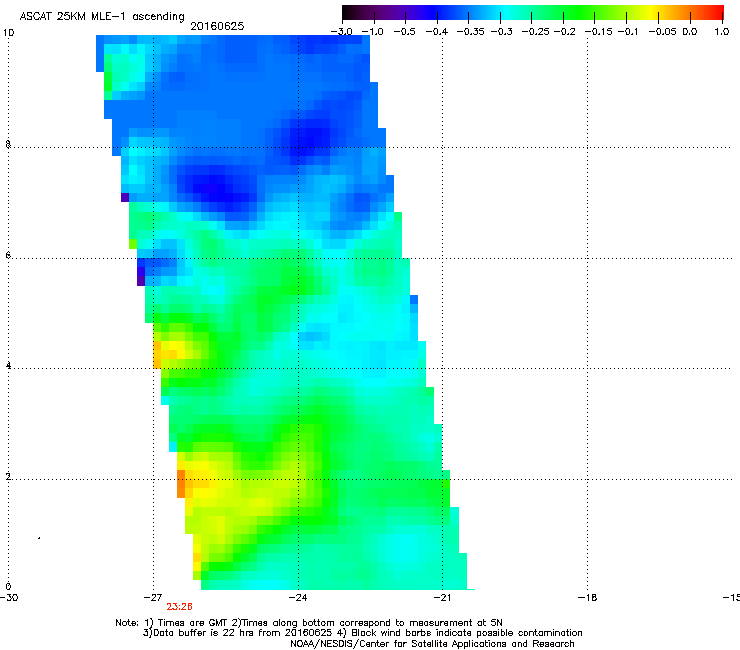Click the "NOAA/NESDIS/Center for Satellite Applications and Research" credit
Screen dimensions: 740x650
[432, 644]
